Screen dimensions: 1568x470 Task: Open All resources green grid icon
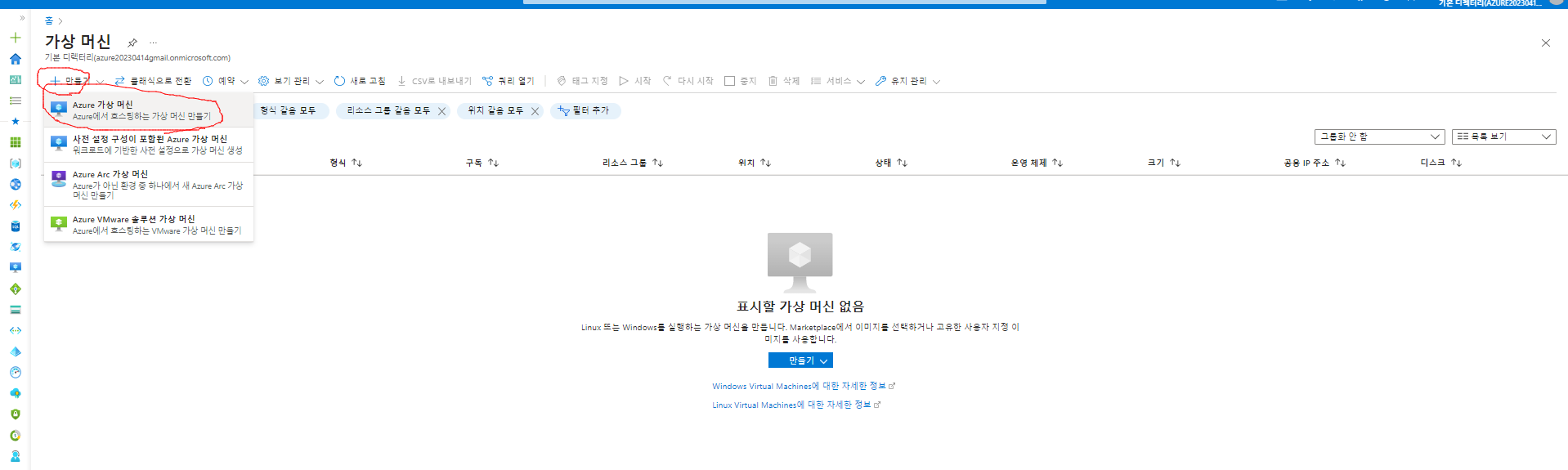point(15,142)
